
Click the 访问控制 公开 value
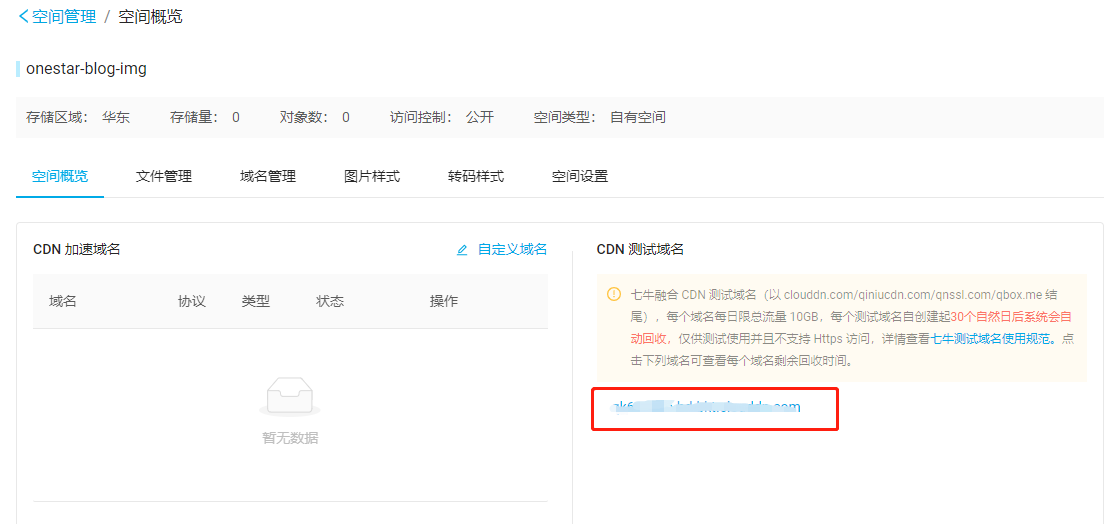pyautogui.click(x=480, y=117)
